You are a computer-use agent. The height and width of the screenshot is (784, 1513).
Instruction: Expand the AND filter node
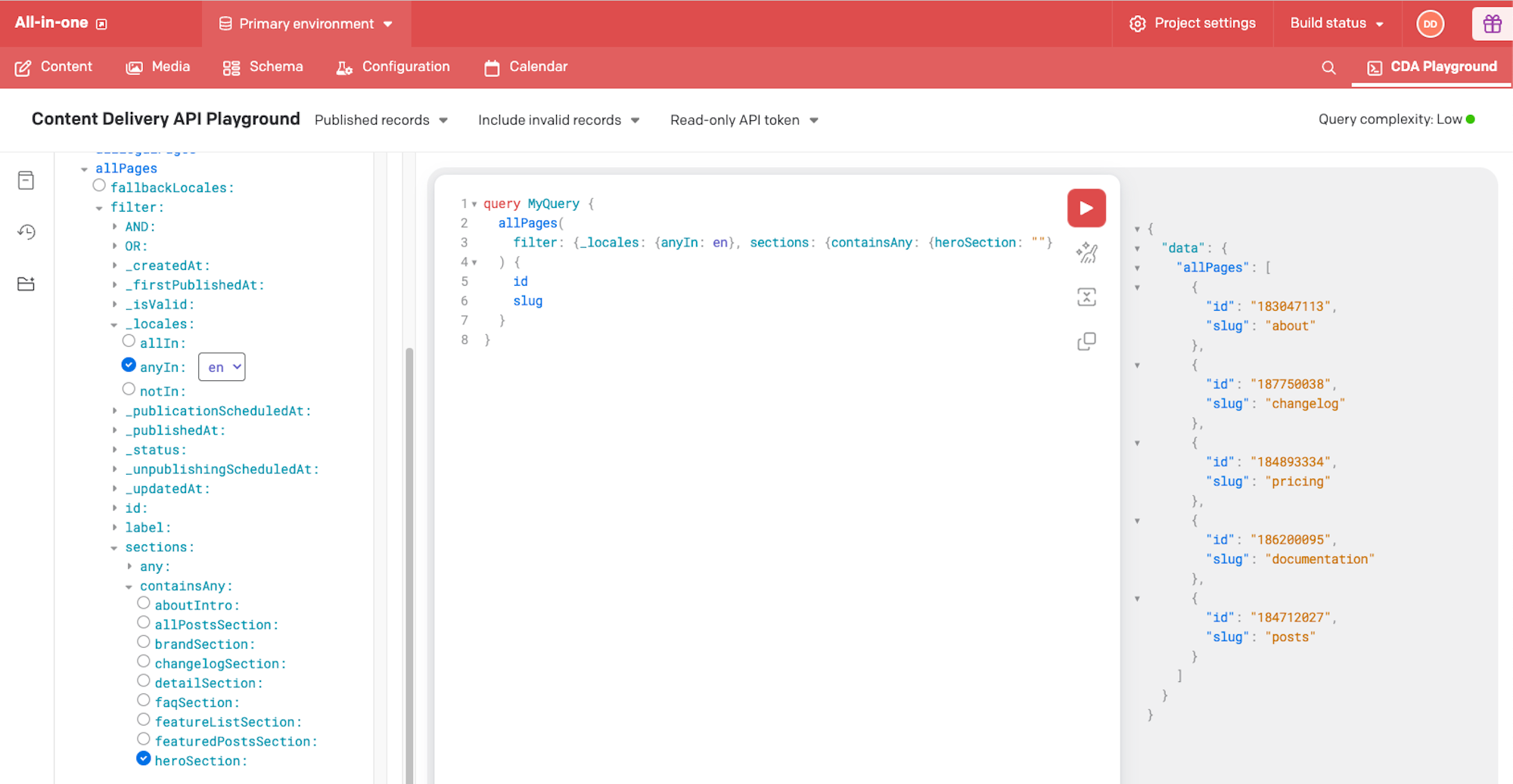pyautogui.click(x=114, y=227)
